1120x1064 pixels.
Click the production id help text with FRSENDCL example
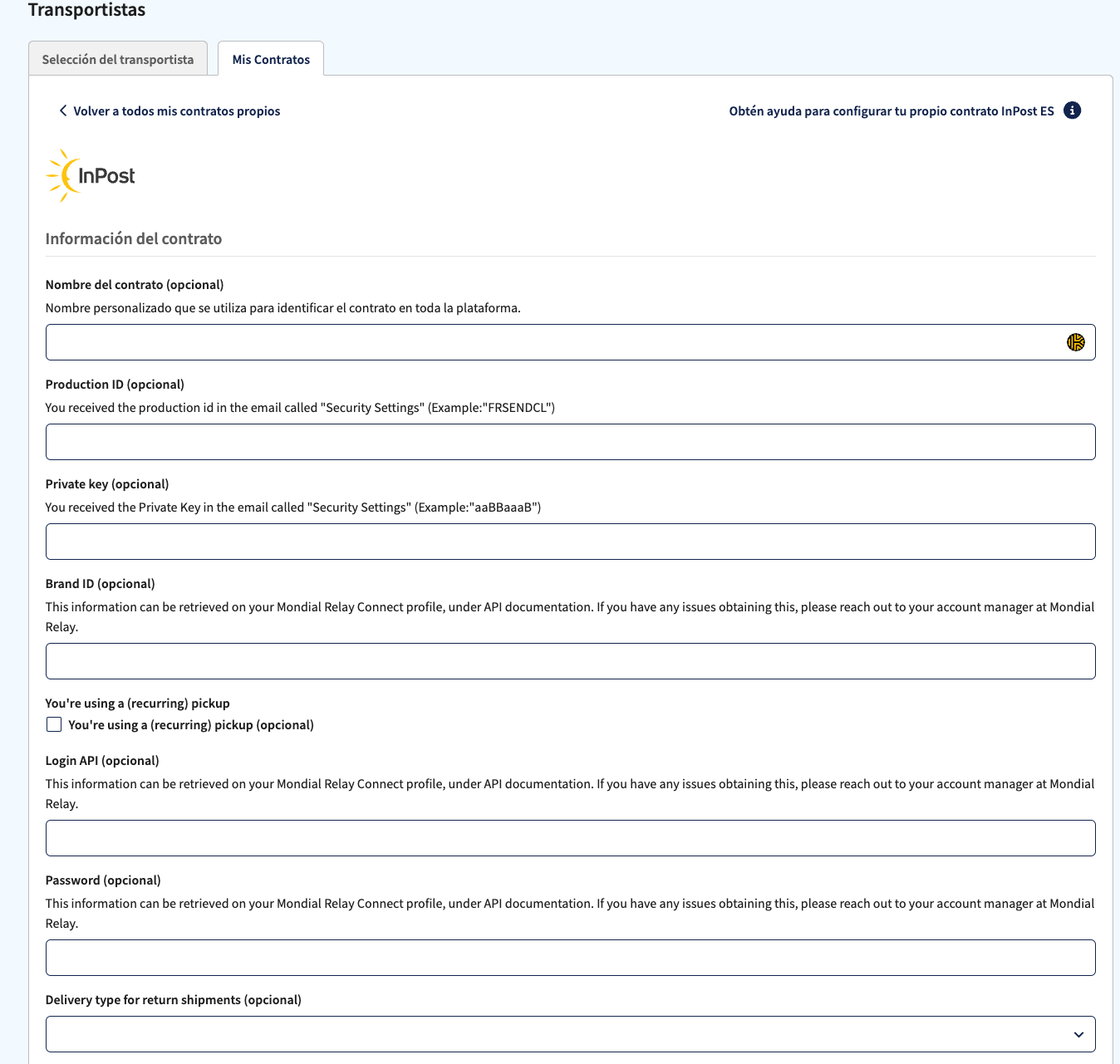click(300, 407)
